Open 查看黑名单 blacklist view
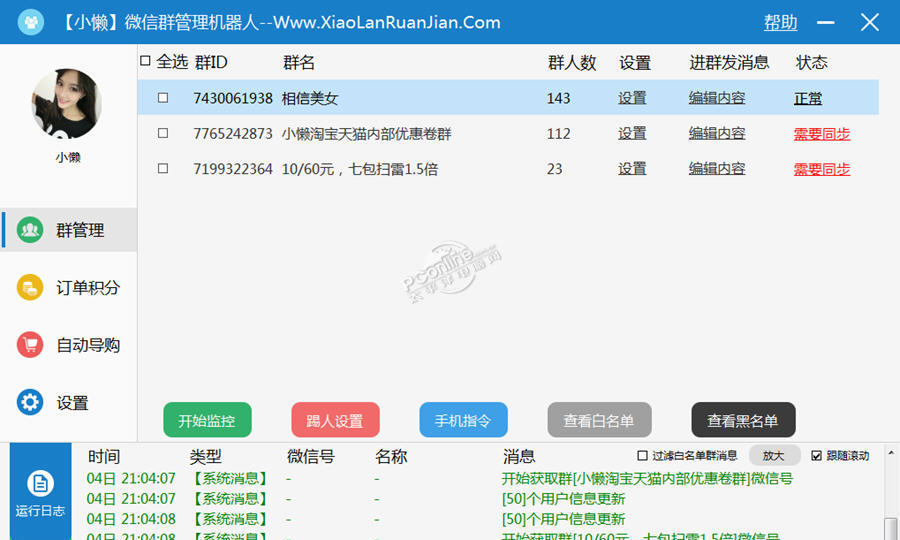This screenshot has height=540, width=900. click(x=743, y=421)
